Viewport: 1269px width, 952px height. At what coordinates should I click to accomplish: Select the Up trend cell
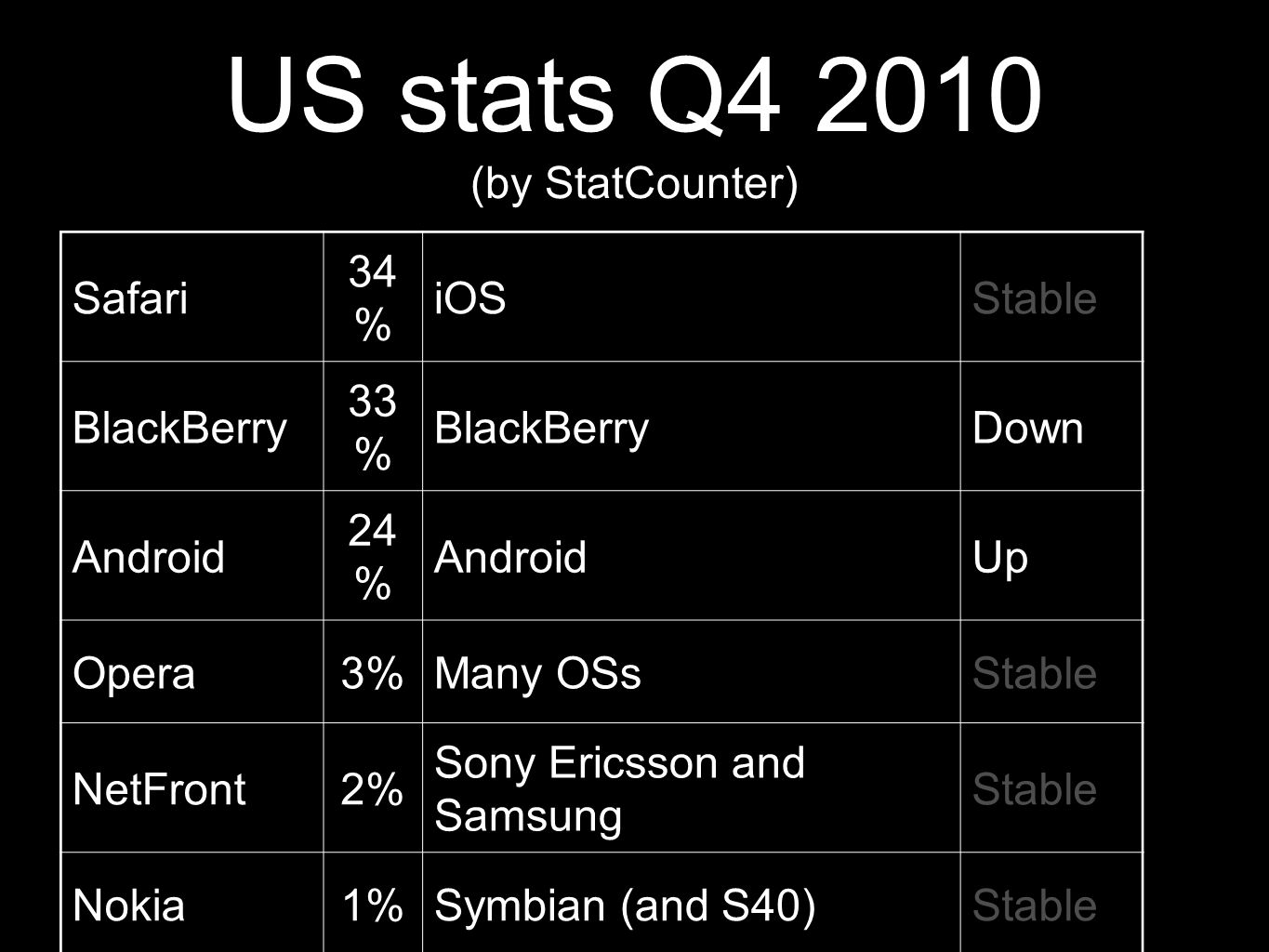pos(1051,555)
